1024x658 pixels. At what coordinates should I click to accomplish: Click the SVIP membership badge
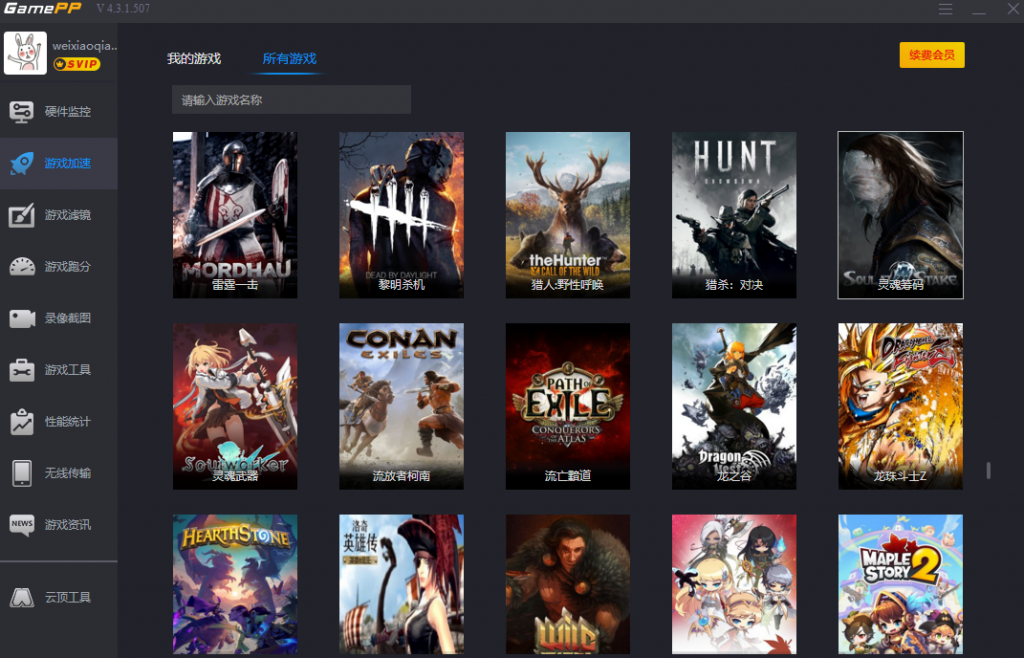77,64
